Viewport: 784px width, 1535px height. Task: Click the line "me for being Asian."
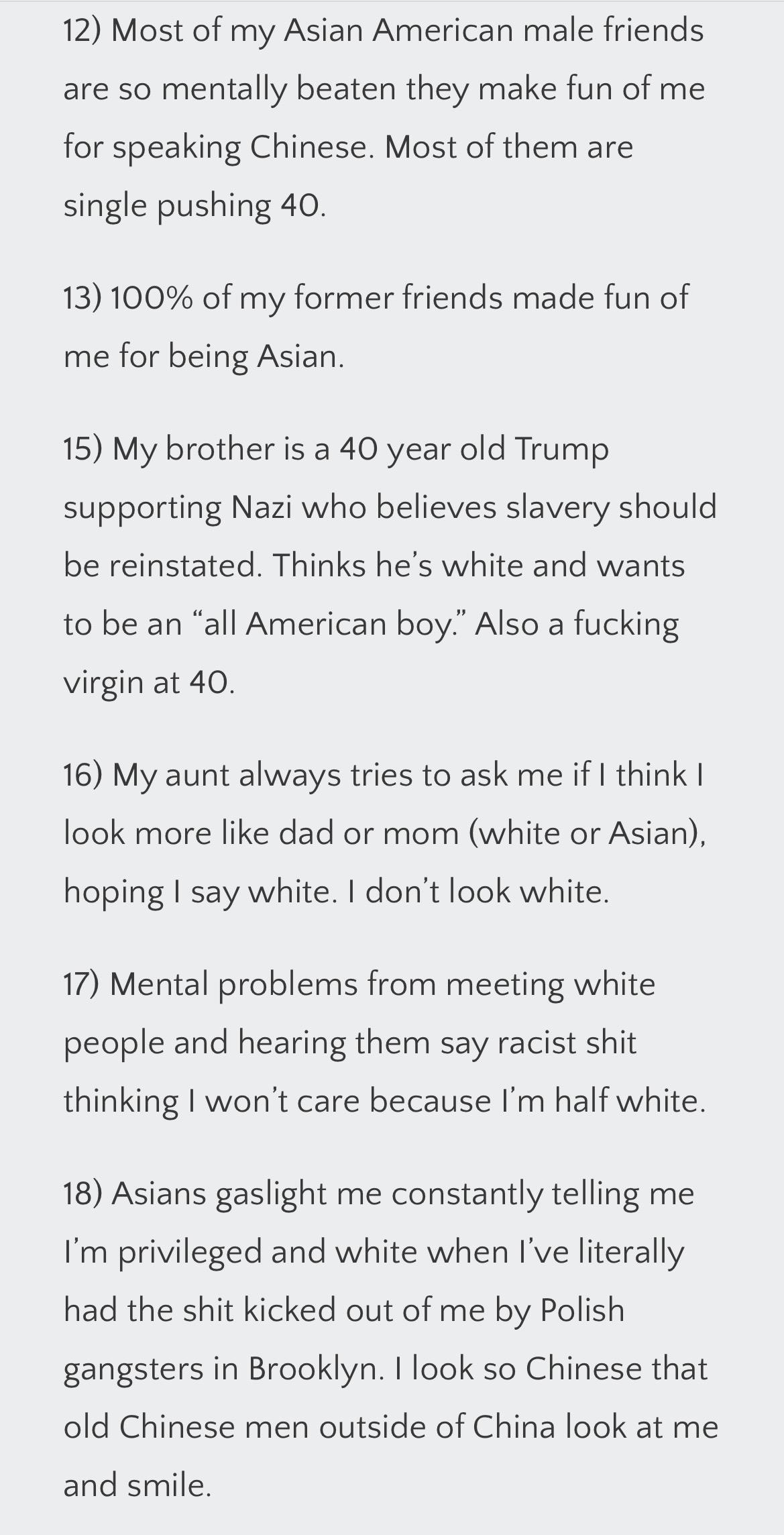point(204,356)
